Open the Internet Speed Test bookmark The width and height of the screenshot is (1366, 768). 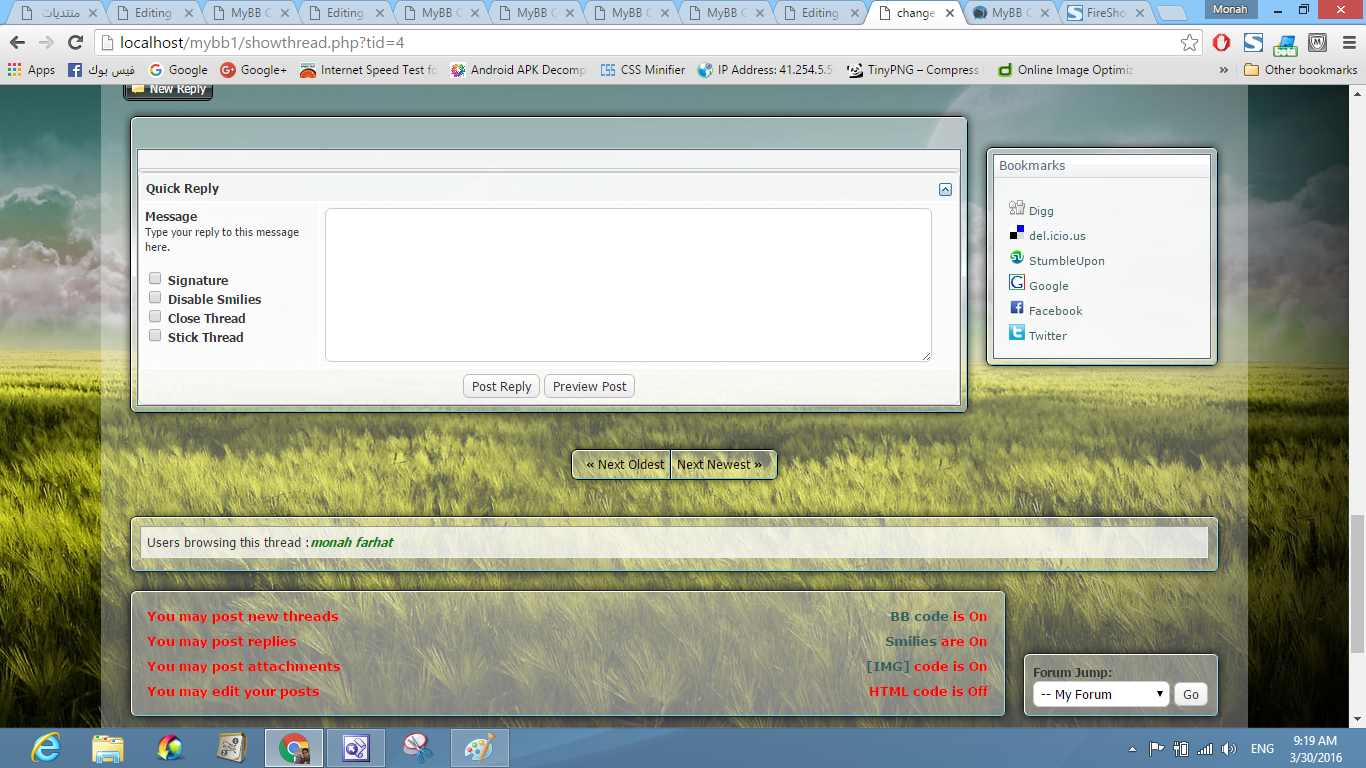click(367, 70)
